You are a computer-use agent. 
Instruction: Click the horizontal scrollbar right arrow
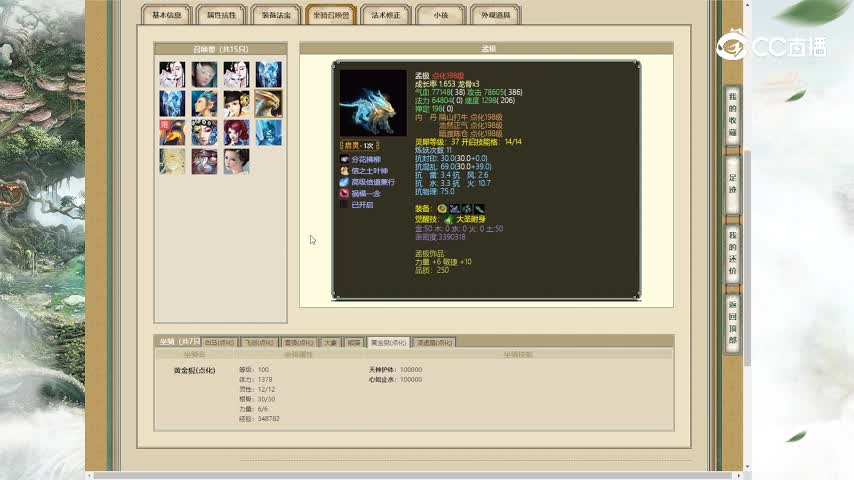click(x=739, y=476)
